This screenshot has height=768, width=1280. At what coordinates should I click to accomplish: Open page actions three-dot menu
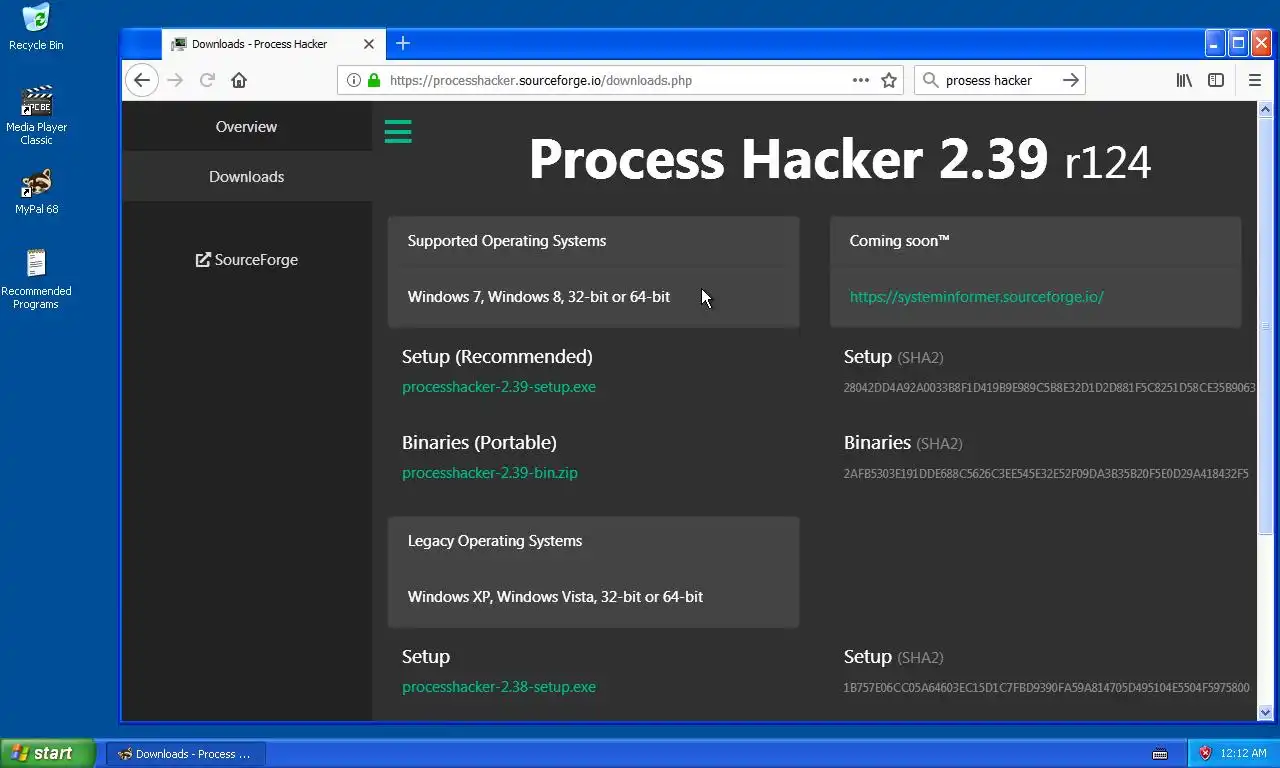tap(860, 80)
